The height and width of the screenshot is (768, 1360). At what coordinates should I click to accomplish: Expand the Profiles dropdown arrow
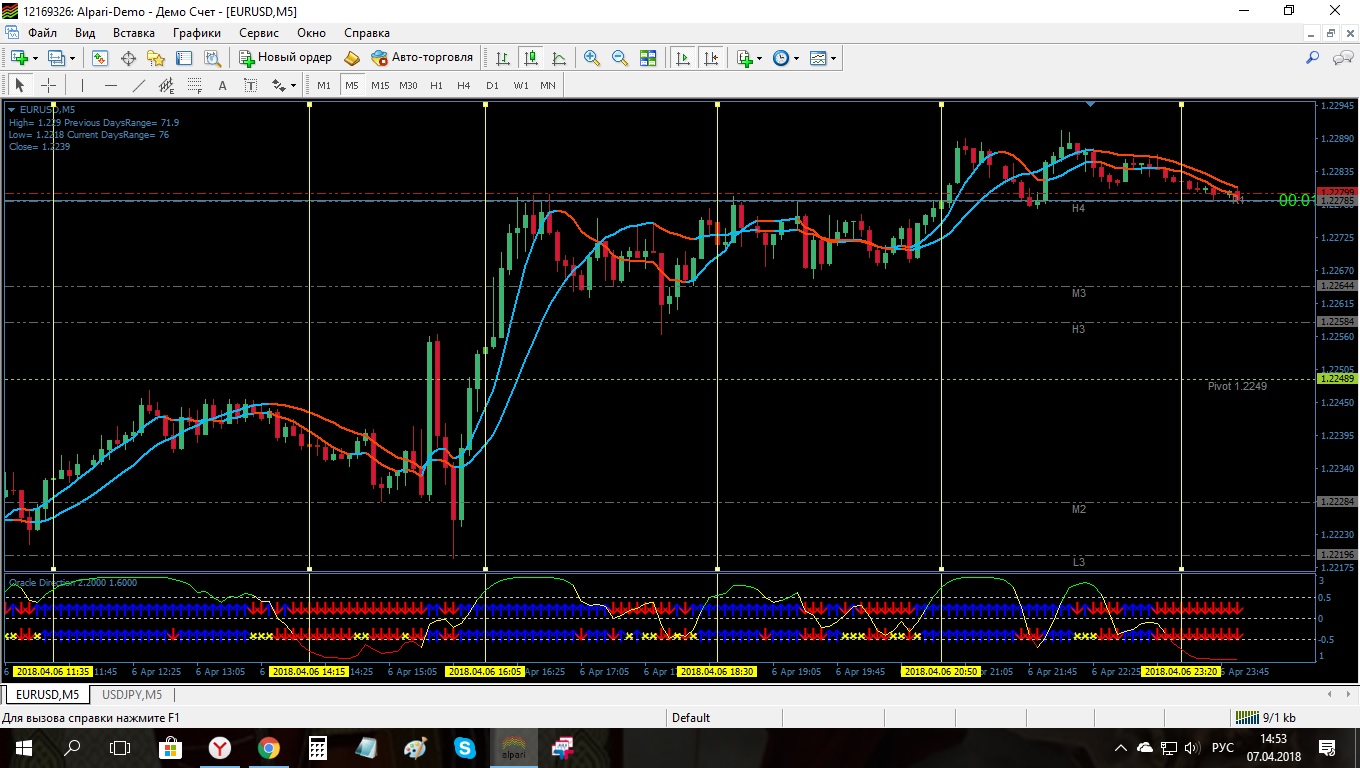72,58
